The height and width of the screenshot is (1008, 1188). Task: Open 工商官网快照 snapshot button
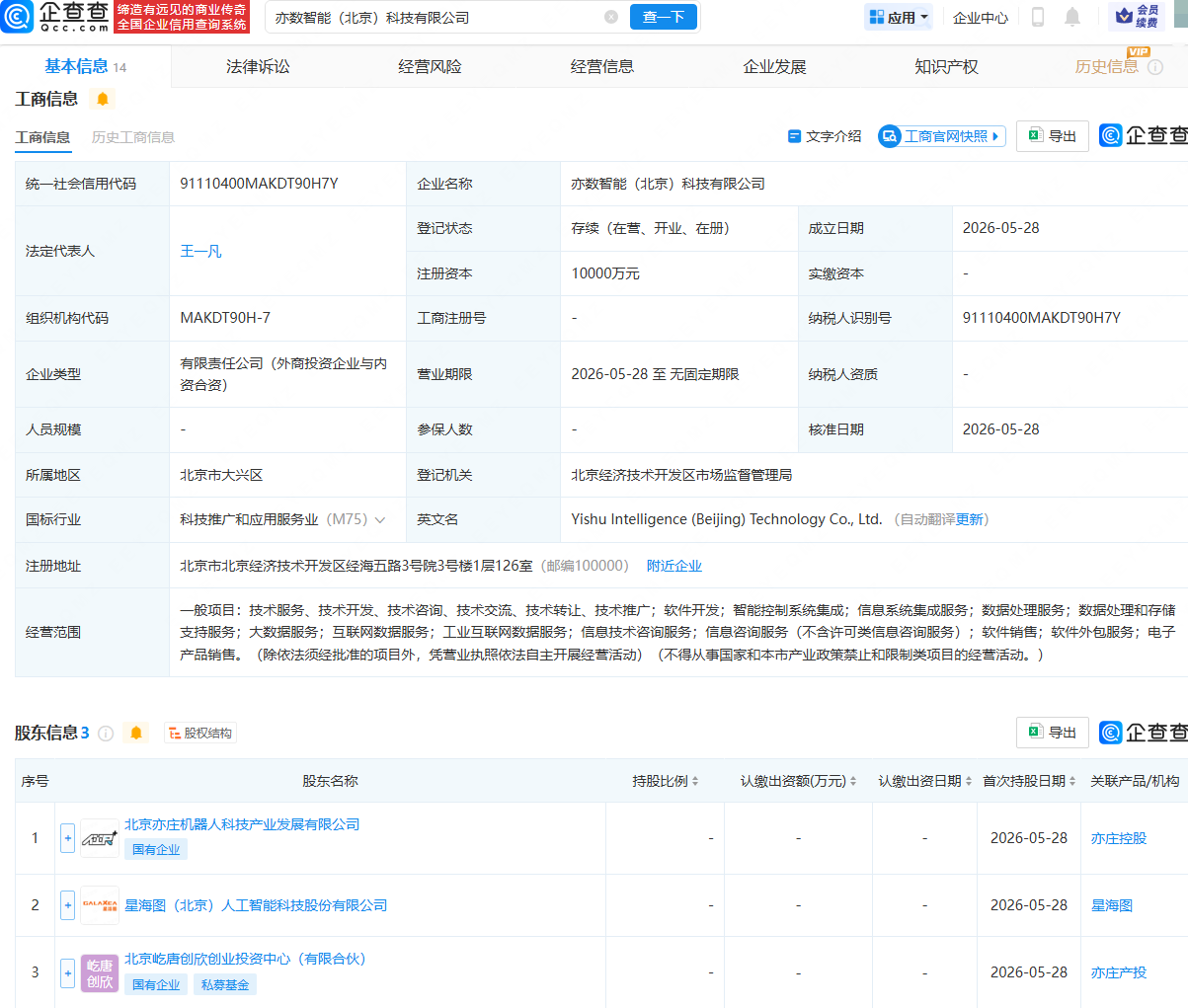(x=942, y=136)
